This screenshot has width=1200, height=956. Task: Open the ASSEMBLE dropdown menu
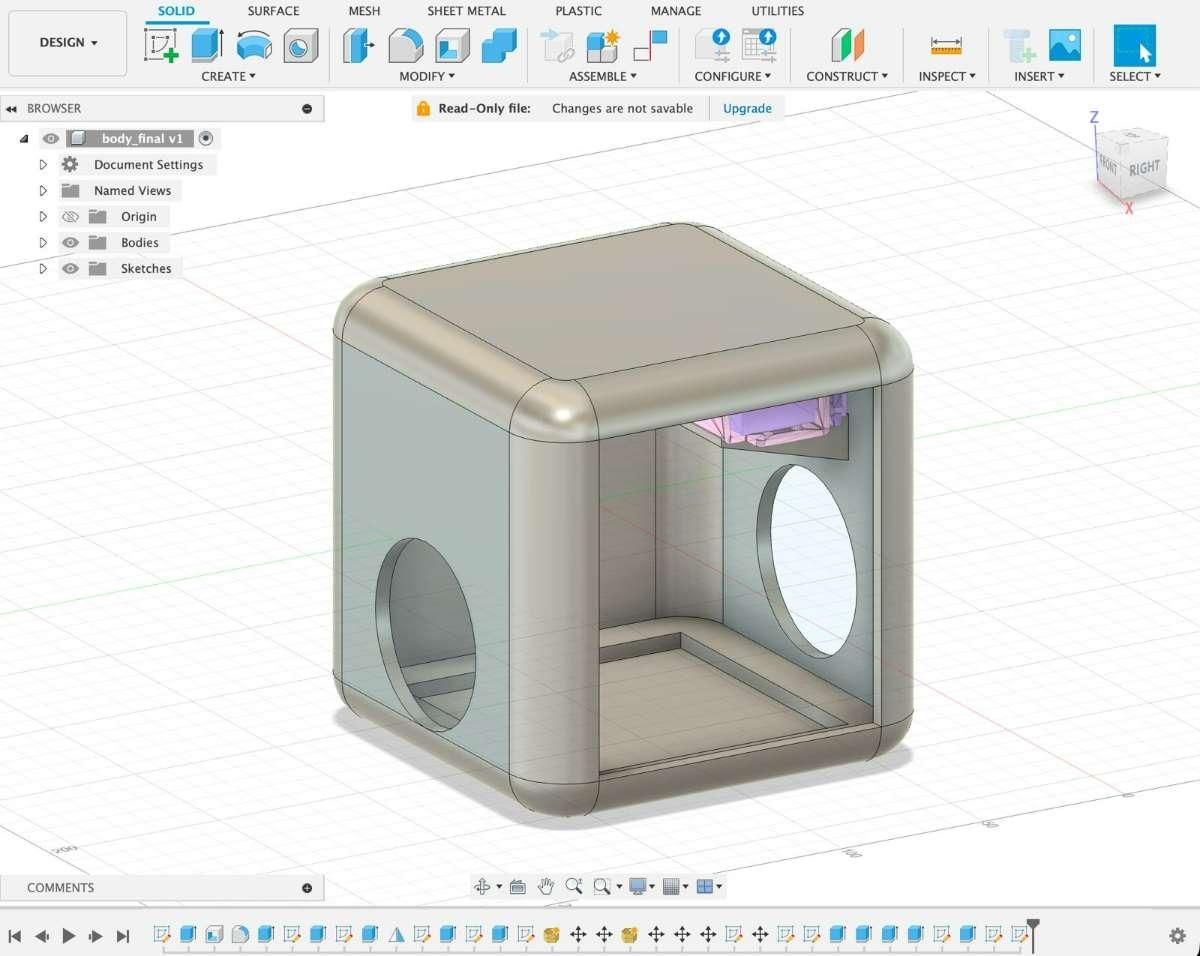click(603, 76)
